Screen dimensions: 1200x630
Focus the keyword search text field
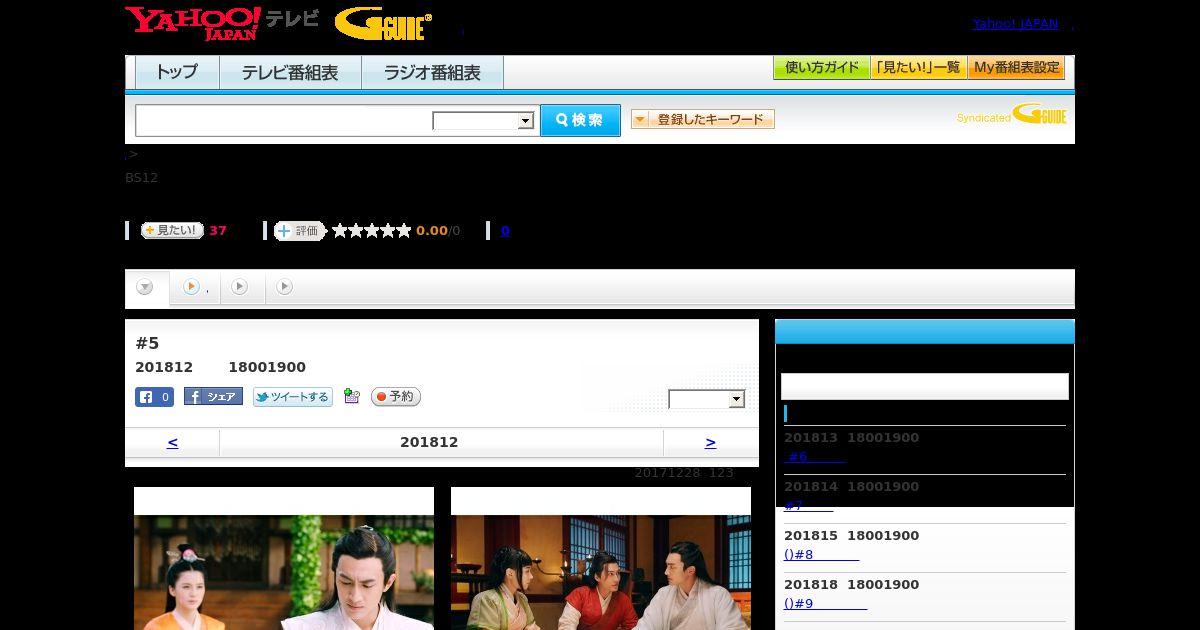pyautogui.click(x=283, y=120)
